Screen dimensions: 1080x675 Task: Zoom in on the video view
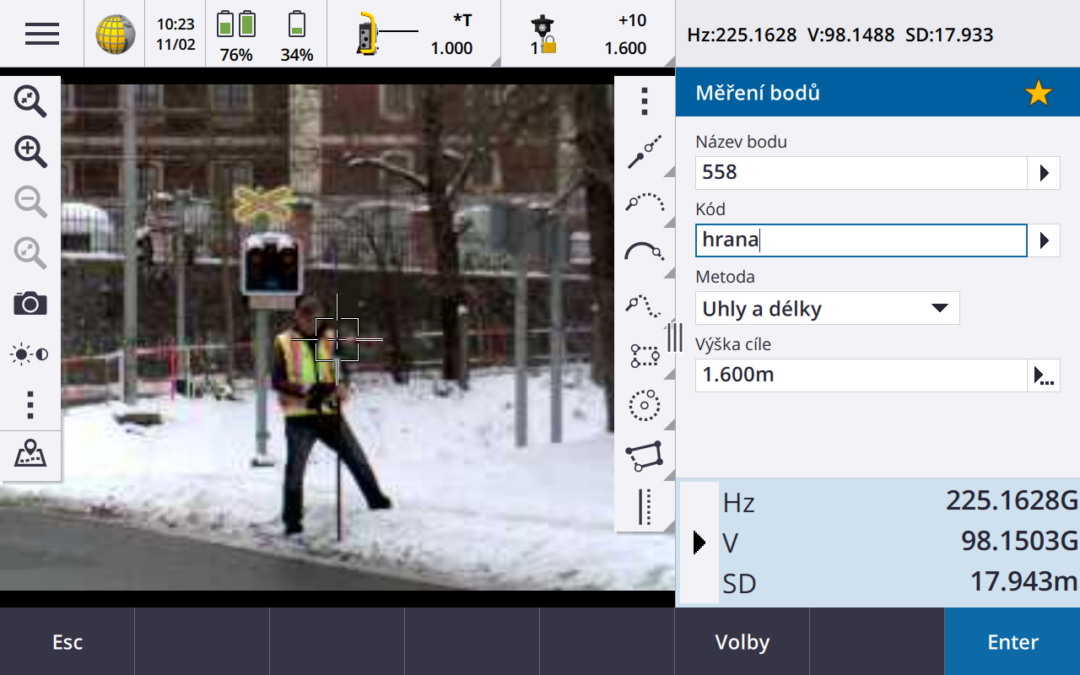point(31,151)
